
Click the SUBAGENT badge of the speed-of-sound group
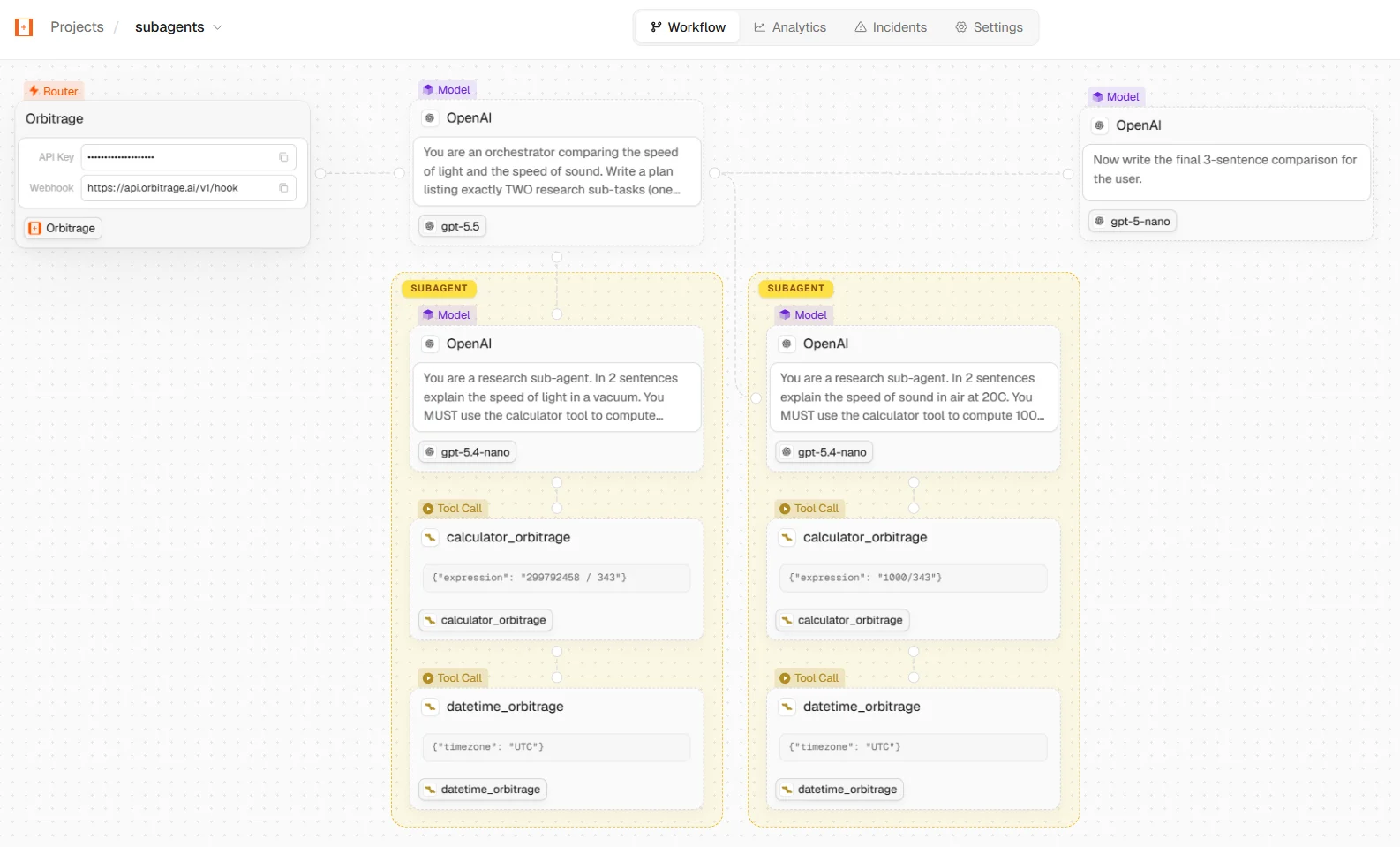click(795, 288)
